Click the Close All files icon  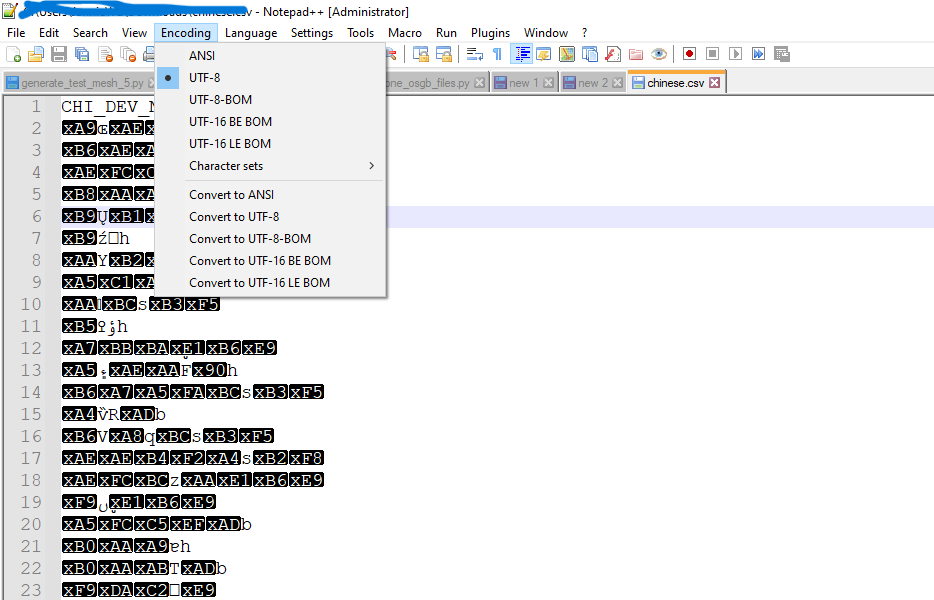(x=128, y=55)
